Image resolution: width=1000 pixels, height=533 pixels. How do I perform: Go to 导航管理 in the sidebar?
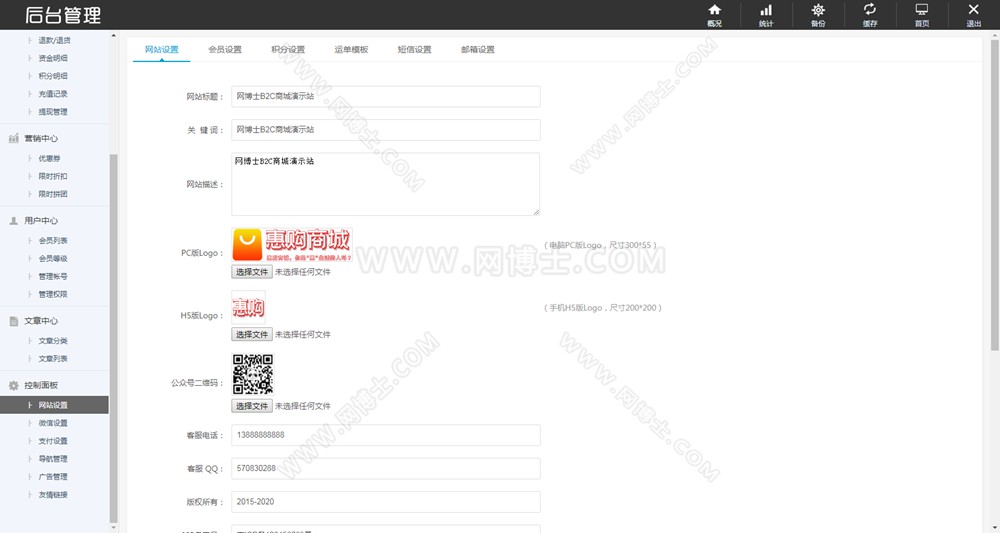54,458
